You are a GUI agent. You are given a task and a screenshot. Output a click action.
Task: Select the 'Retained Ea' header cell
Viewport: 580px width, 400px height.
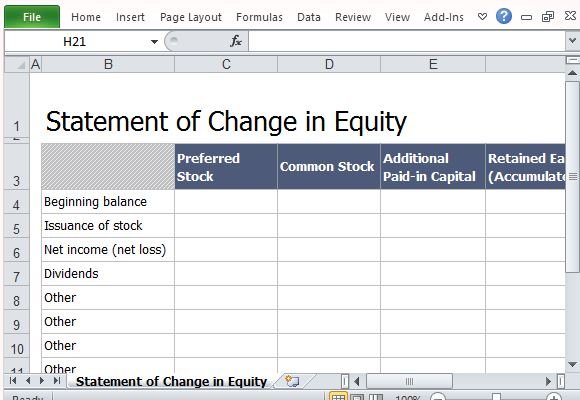(x=525, y=167)
